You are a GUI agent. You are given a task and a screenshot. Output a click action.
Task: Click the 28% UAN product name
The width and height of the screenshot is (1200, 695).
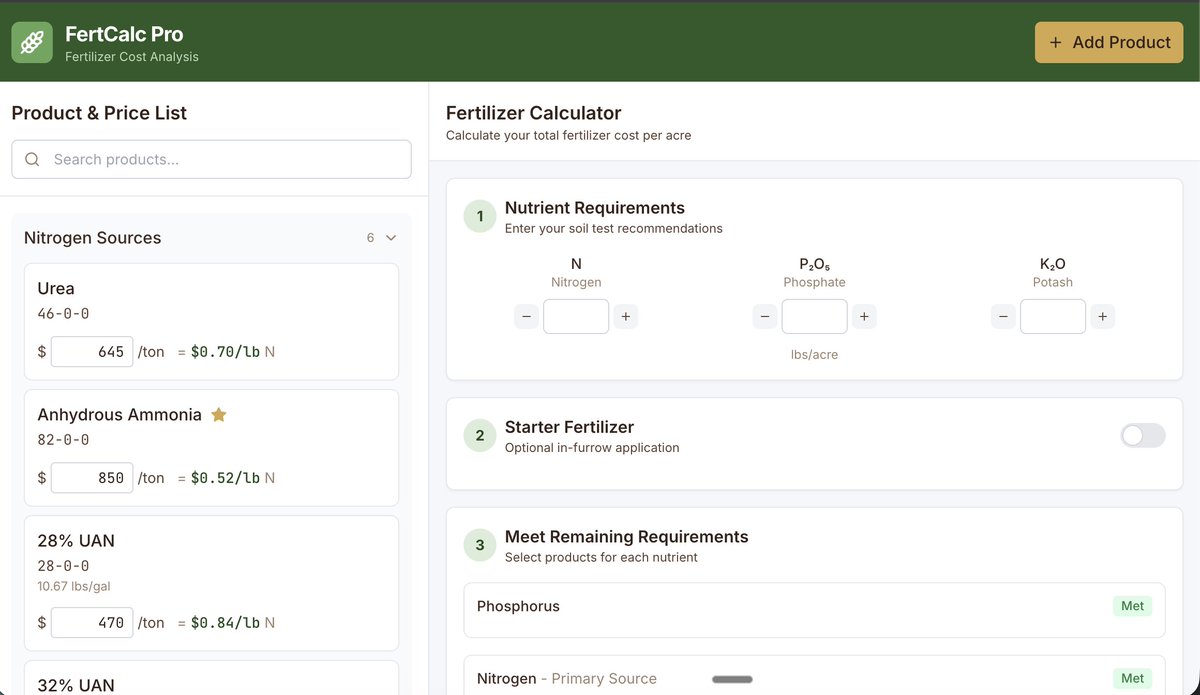click(x=76, y=540)
